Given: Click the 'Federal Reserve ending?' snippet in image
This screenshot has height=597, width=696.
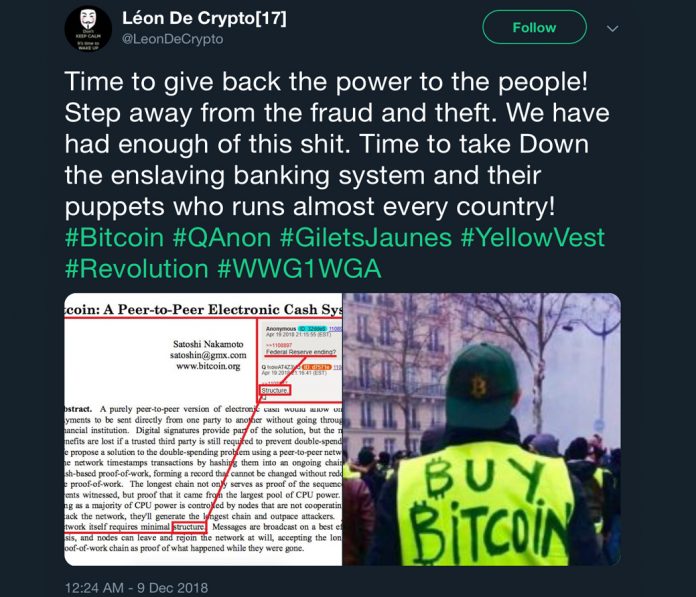Looking at the screenshot, I should click(x=301, y=352).
